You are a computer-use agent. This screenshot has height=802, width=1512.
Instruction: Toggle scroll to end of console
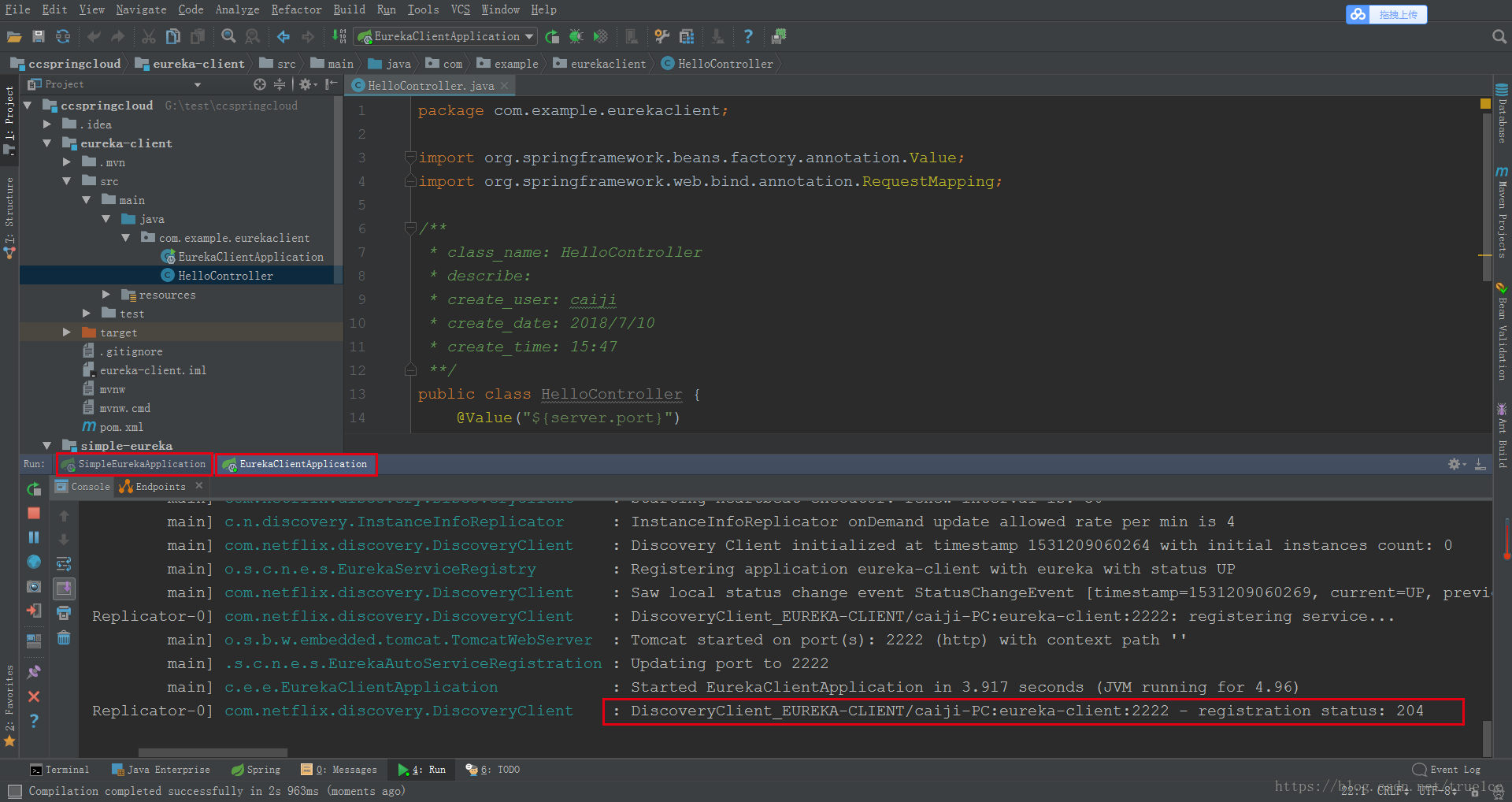click(x=64, y=588)
